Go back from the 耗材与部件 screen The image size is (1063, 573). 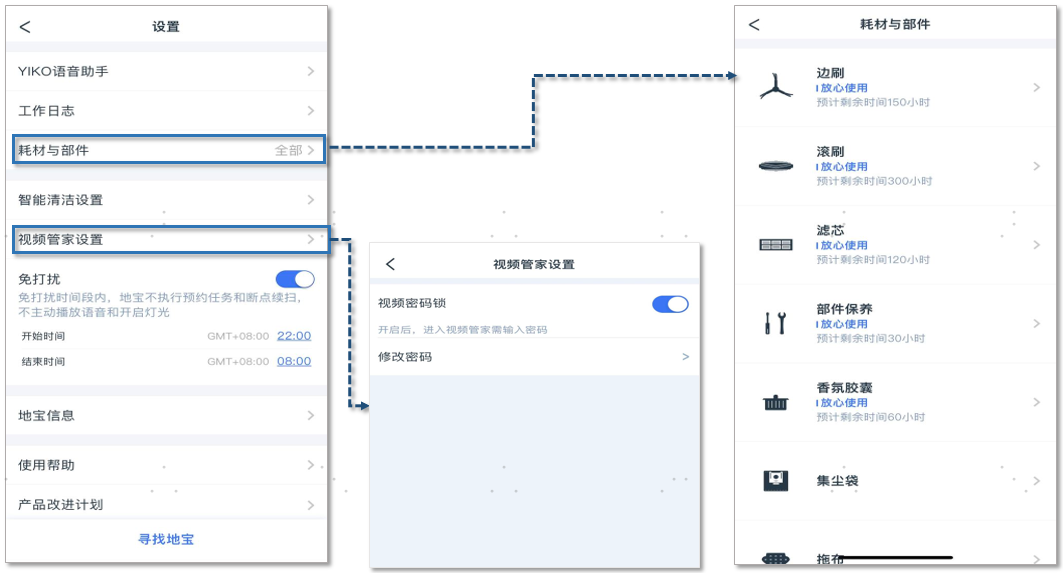coord(754,24)
